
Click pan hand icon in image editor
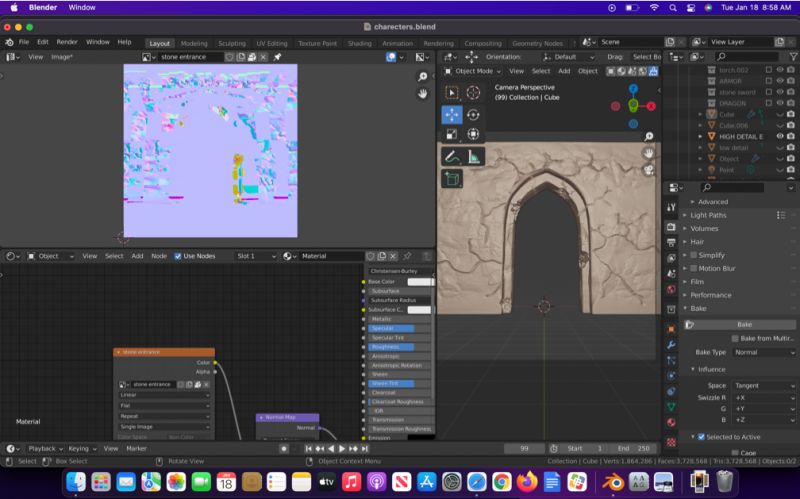pos(422,94)
